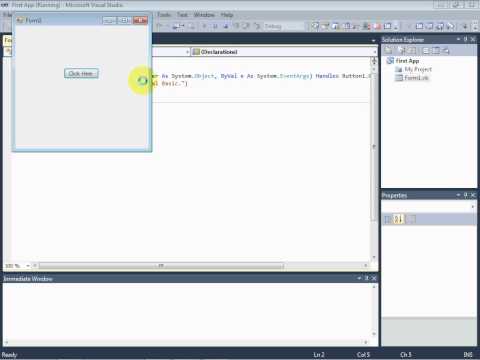The height and width of the screenshot is (360, 480).
Task: Open Solution Explorer window position dropdown
Action: coord(459,39)
